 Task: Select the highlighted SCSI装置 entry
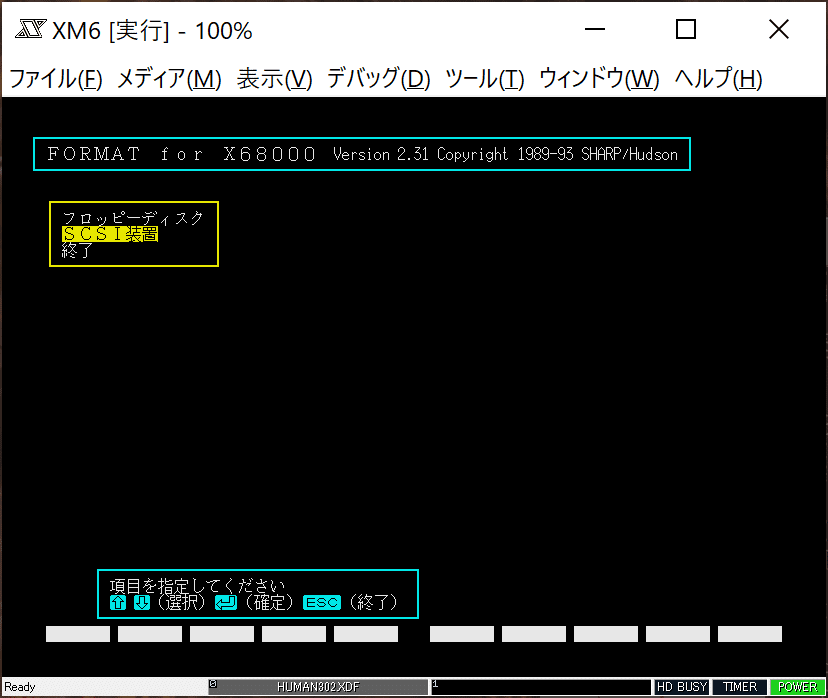tap(110, 234)
